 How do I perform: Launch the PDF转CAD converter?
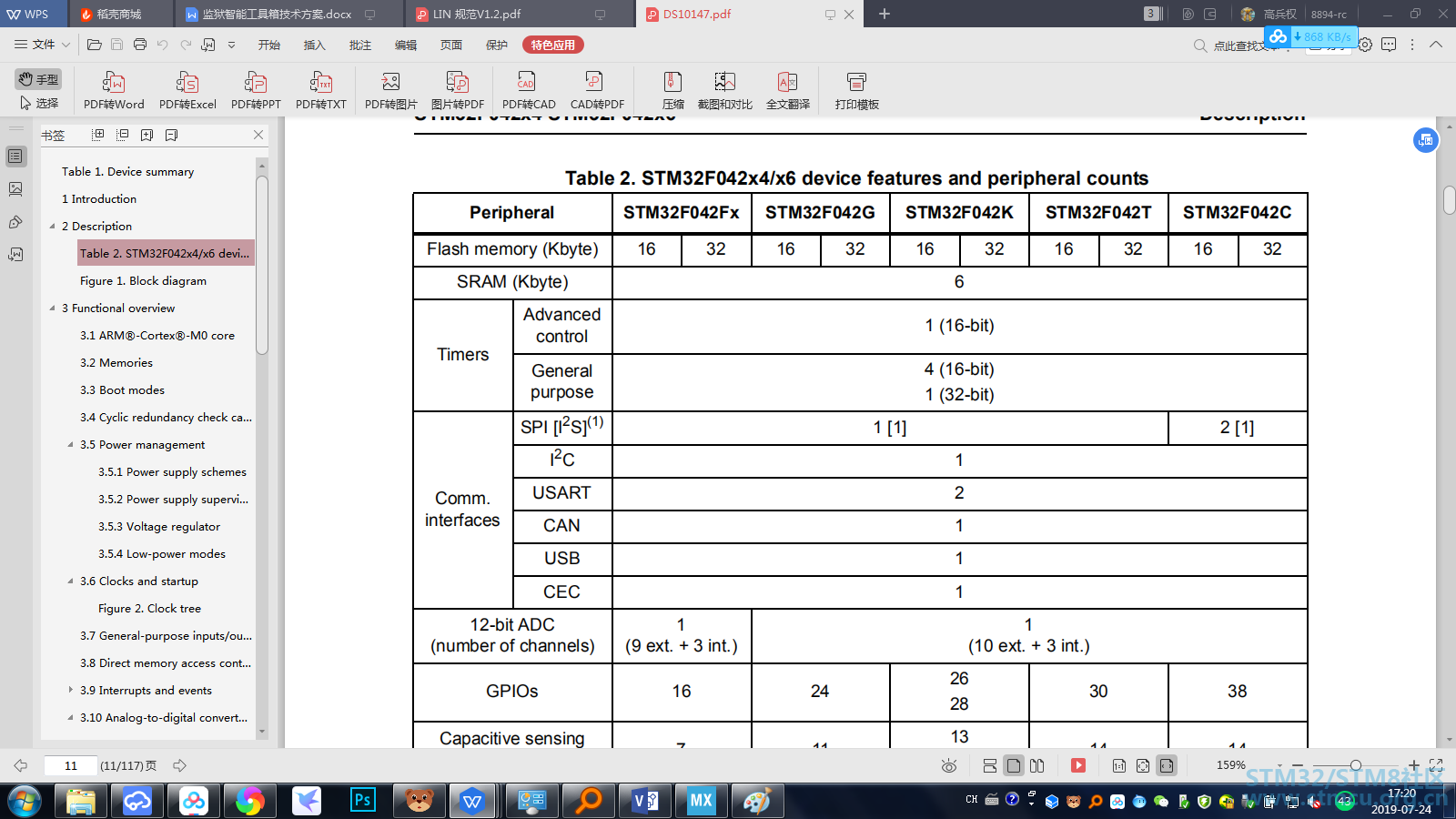529,91
